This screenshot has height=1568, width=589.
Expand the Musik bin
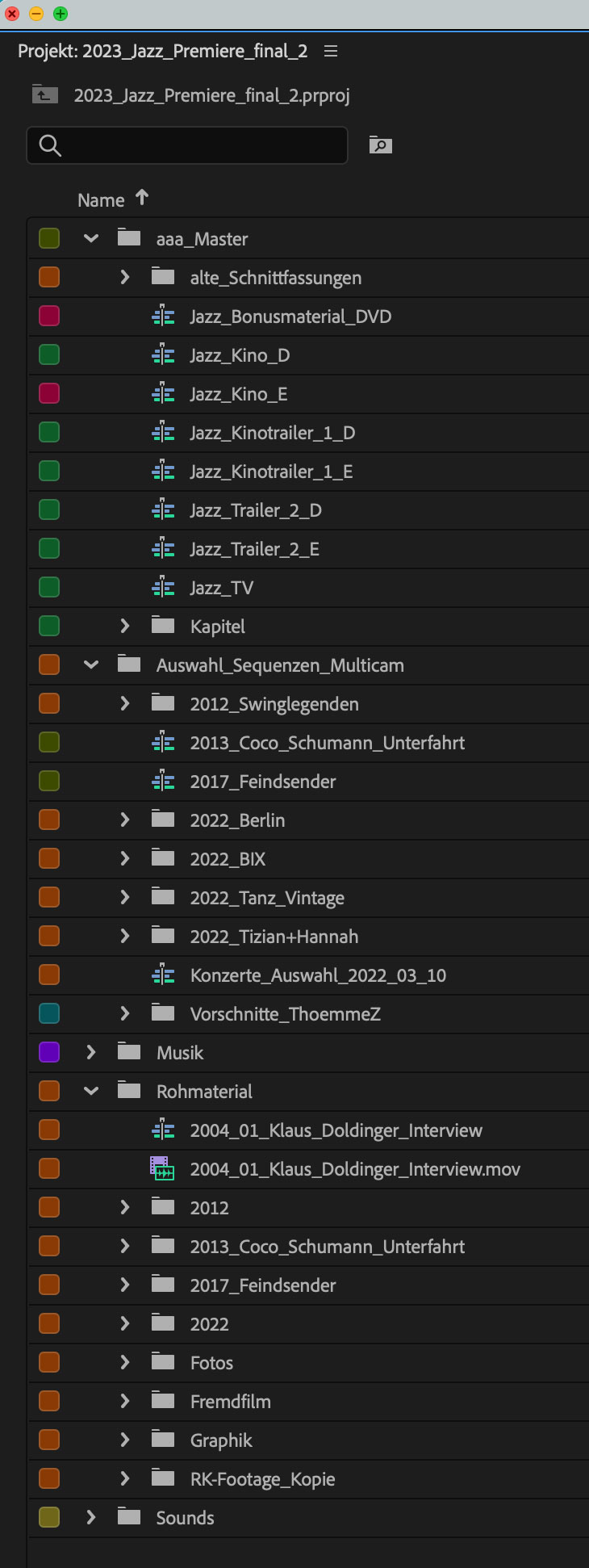(91, 1053)
